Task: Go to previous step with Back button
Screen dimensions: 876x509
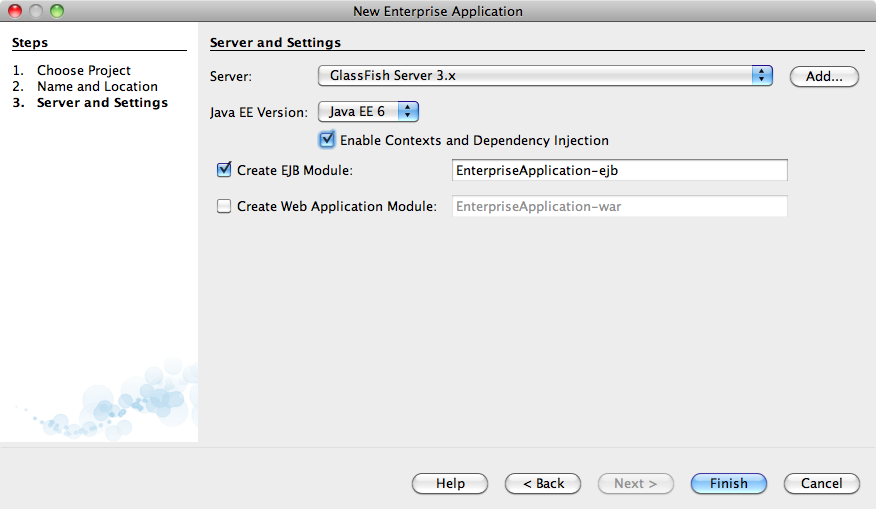Action: [x=543, y=483]
